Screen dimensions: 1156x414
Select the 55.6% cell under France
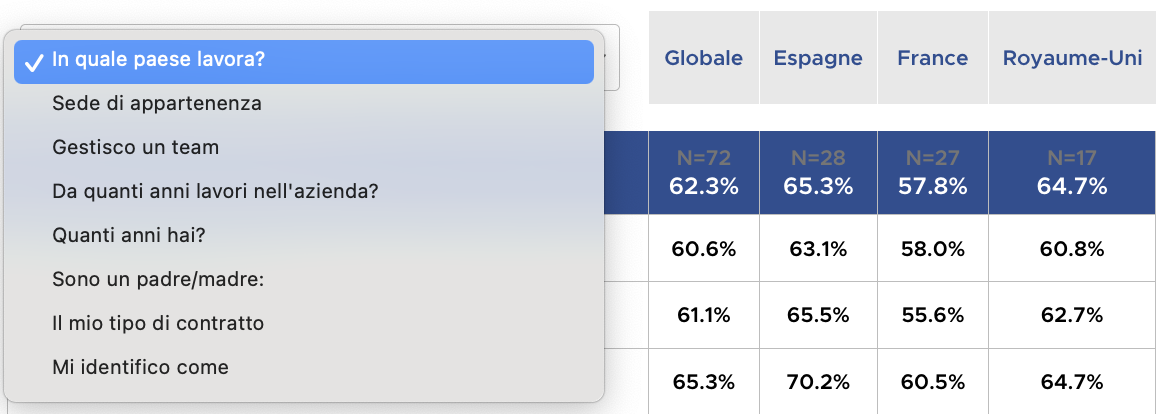933,316
